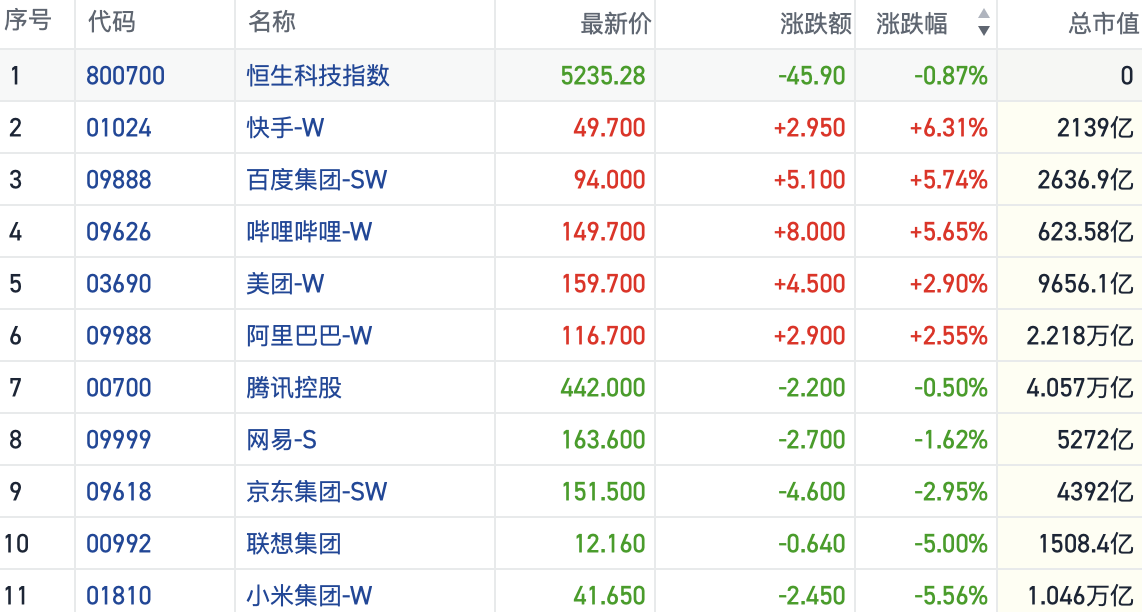Select the -5.56% change value
The height and width of the screenshot is (612, 1142).
[x=952, y=596]
